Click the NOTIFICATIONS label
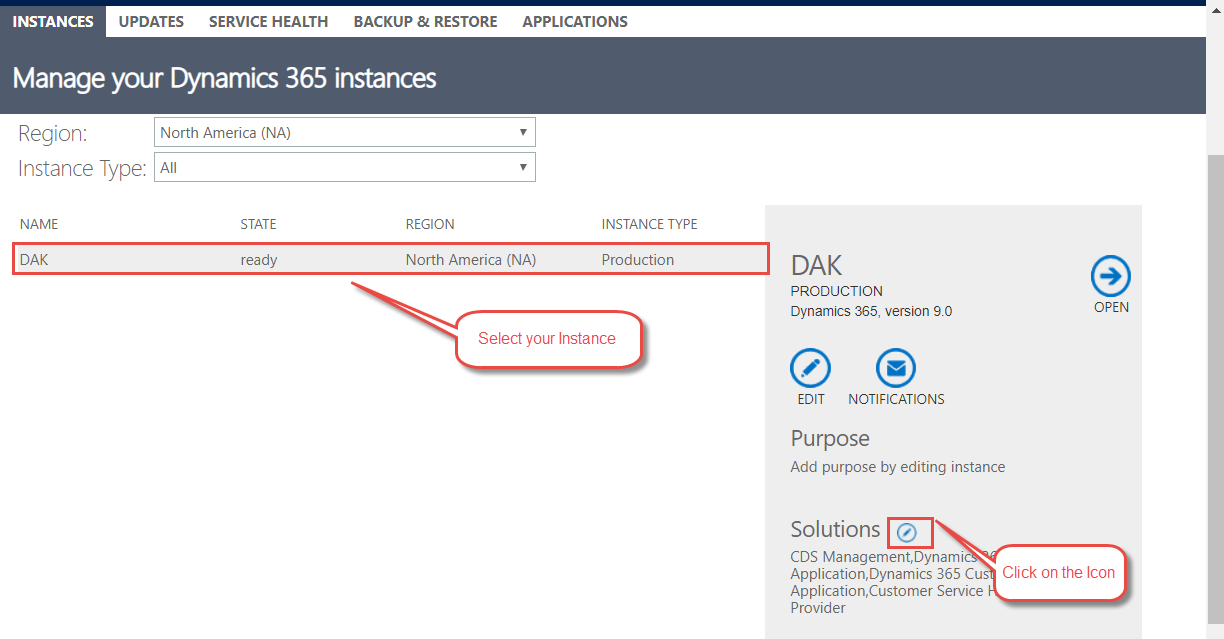Screen dimensions: 1224x639 896,399
